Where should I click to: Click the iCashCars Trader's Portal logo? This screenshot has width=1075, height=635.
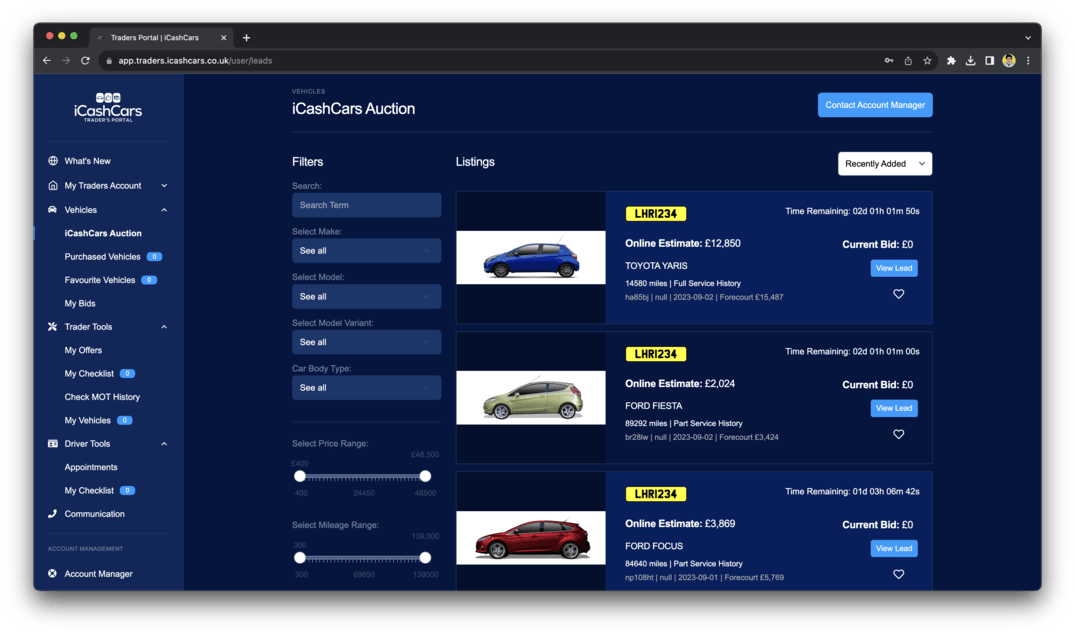(108, 108)
